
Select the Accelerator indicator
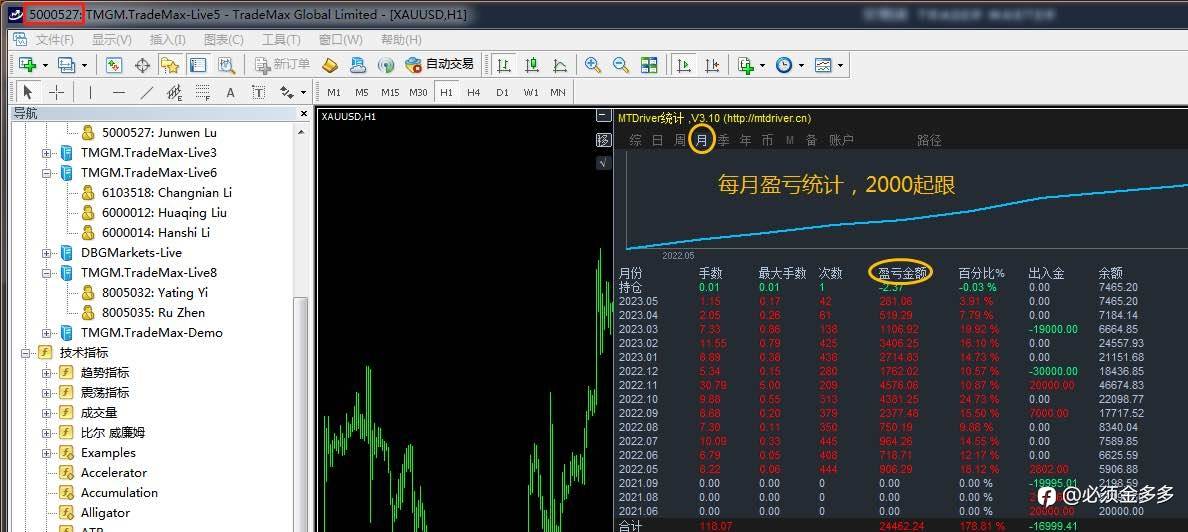114,473
